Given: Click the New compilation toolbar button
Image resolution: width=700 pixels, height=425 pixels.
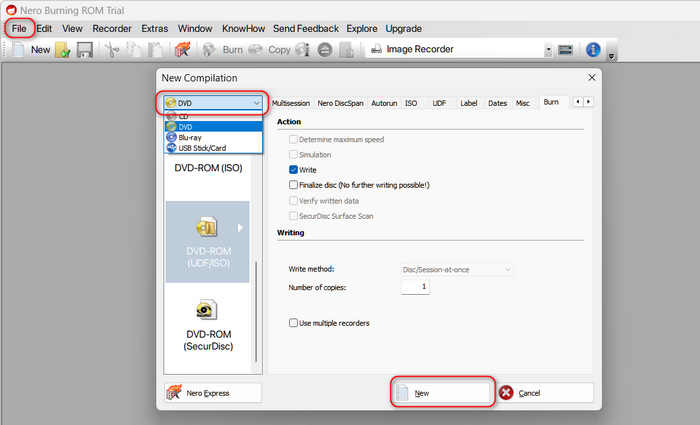Looking at the screenshot, I should coord(30,50).
